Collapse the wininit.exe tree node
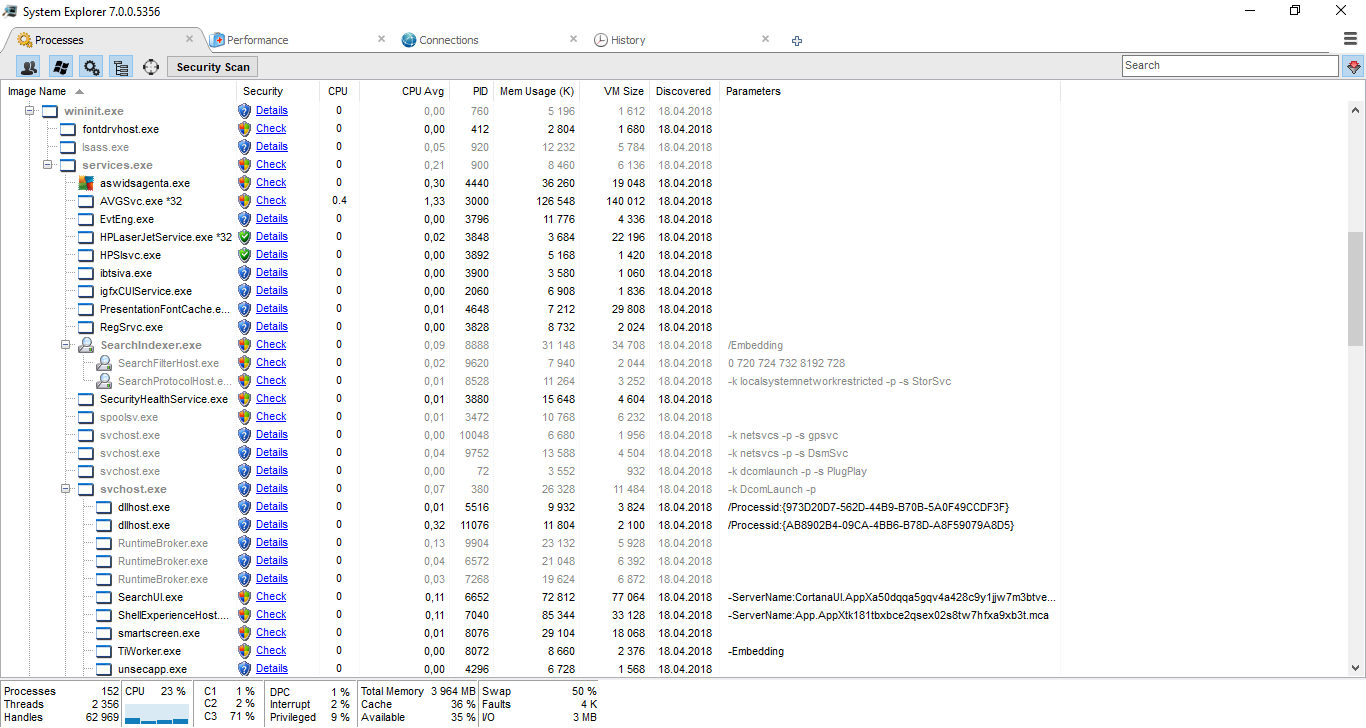Screen dimensions: 1366x728 (29, 111)
